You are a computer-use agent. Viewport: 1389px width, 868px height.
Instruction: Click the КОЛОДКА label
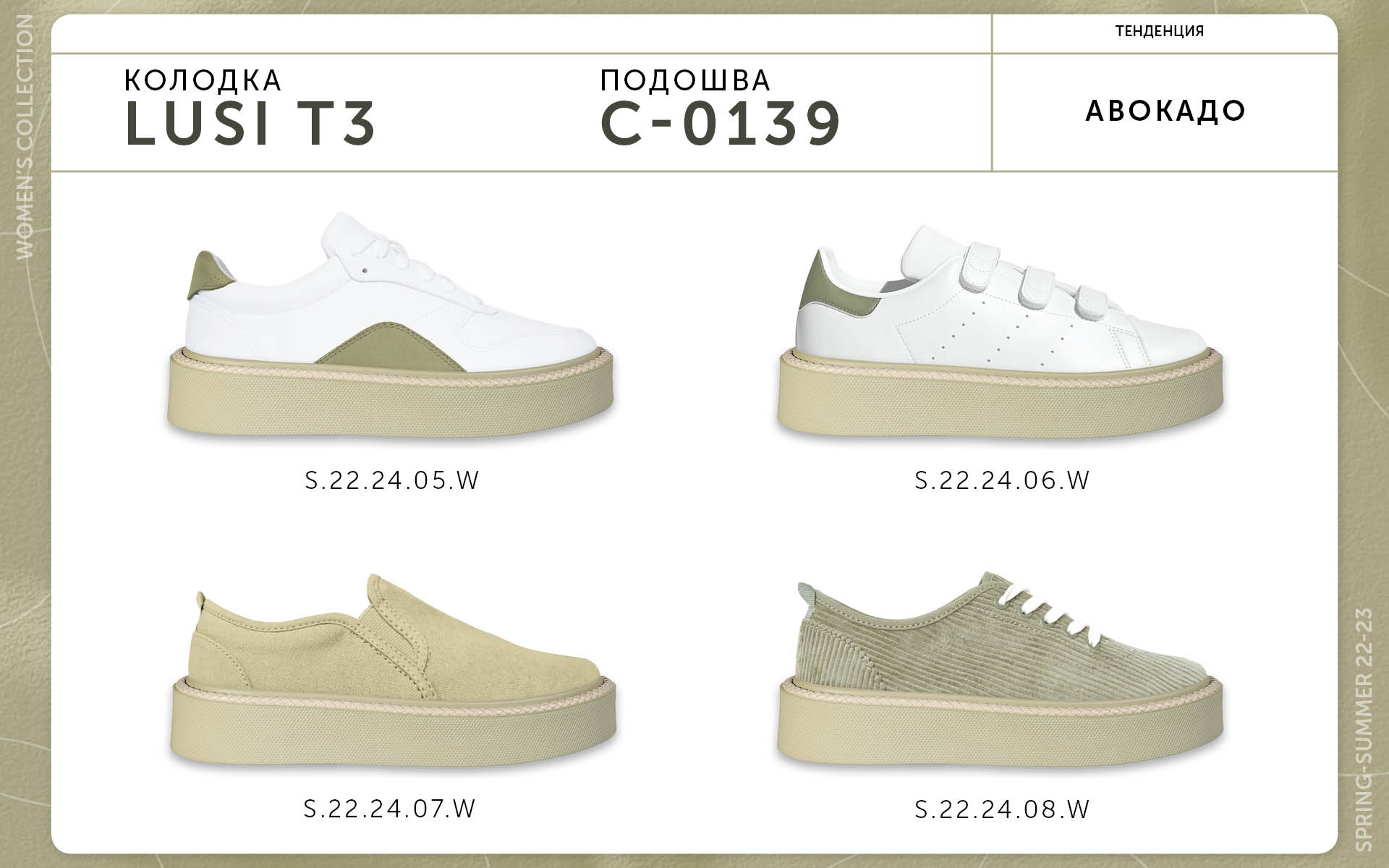[203, 80]
